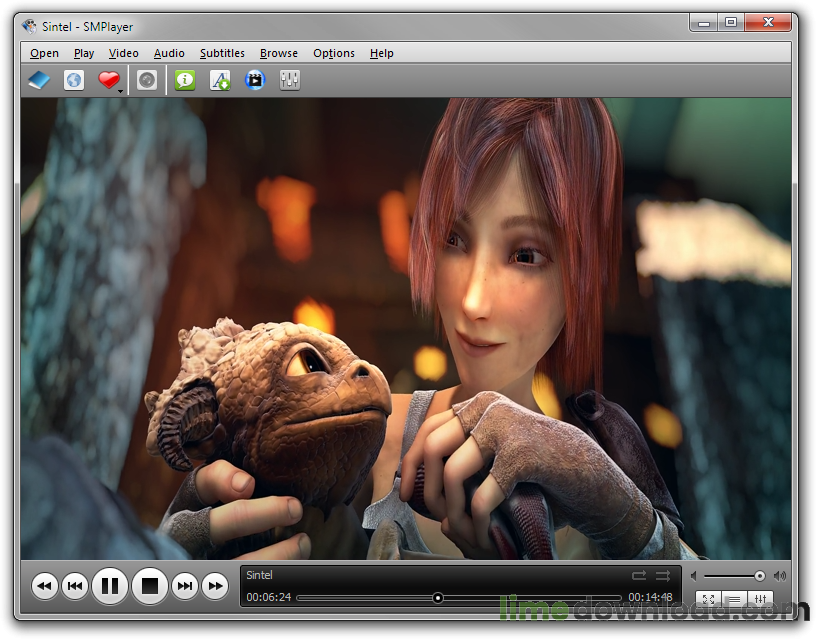
Task: Toggle fullscreen mode button
Action: click(x=708, y=599)
